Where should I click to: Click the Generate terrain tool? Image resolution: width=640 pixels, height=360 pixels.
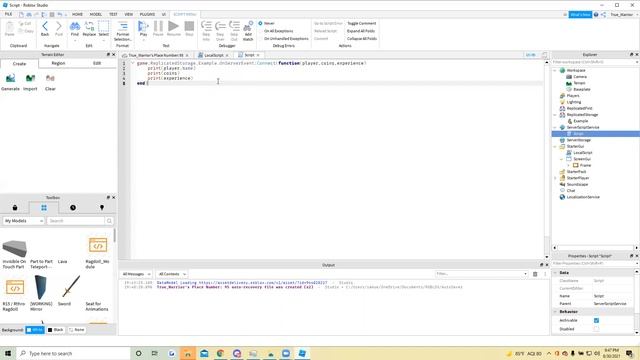[x=11, y=82]
